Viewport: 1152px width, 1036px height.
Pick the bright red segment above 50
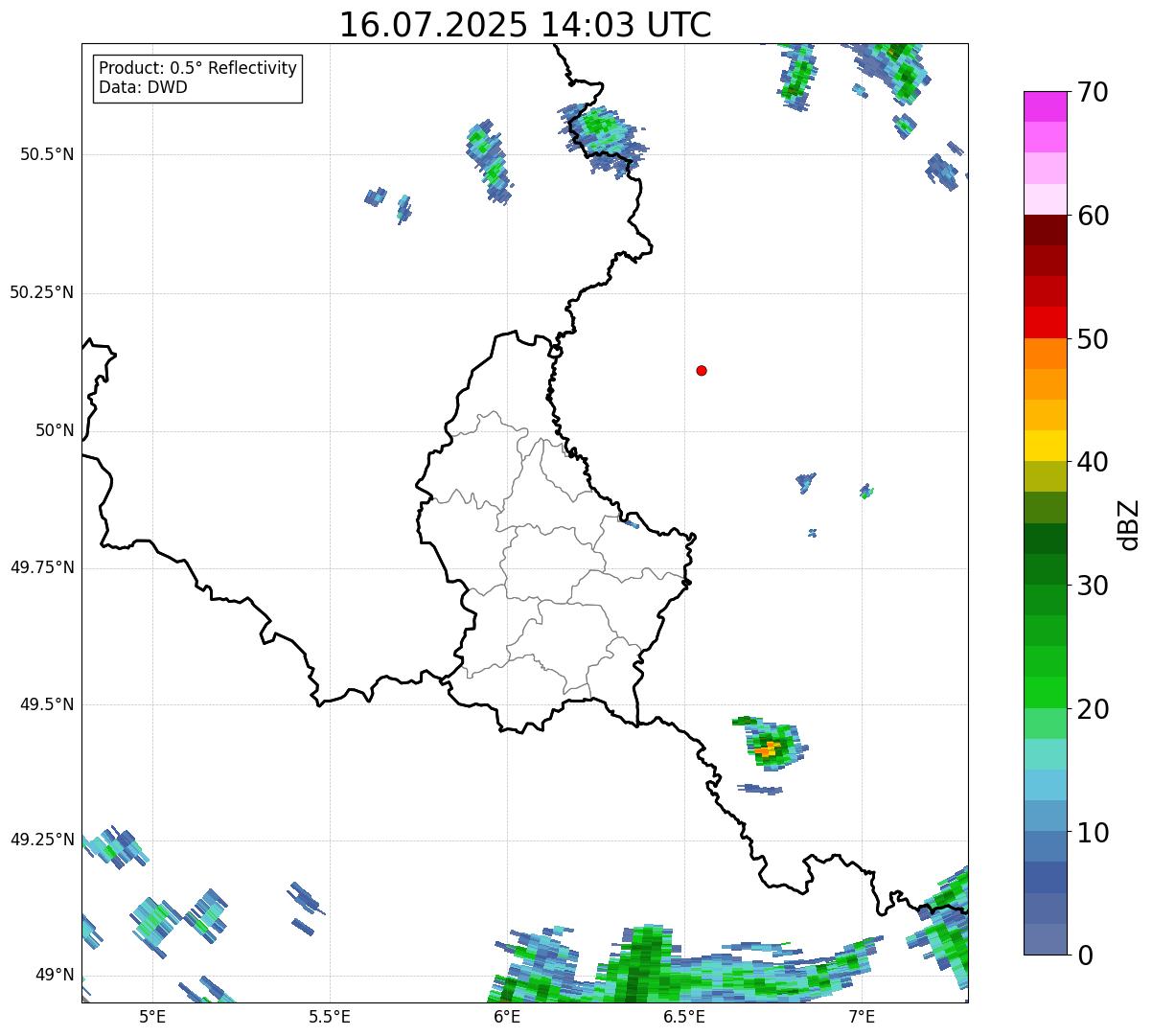(1045, 323)
